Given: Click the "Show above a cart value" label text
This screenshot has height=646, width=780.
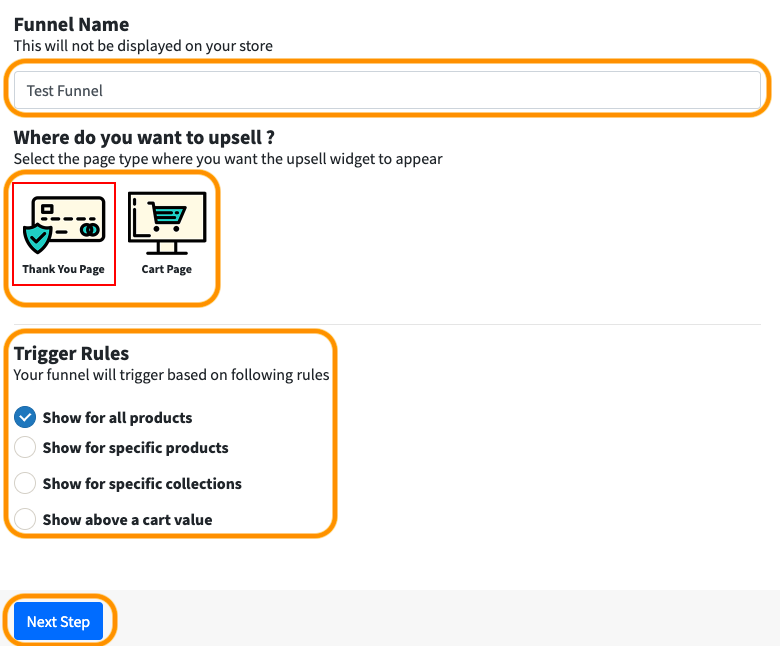Looking at the screenshot, I should [x=127, y=520].
